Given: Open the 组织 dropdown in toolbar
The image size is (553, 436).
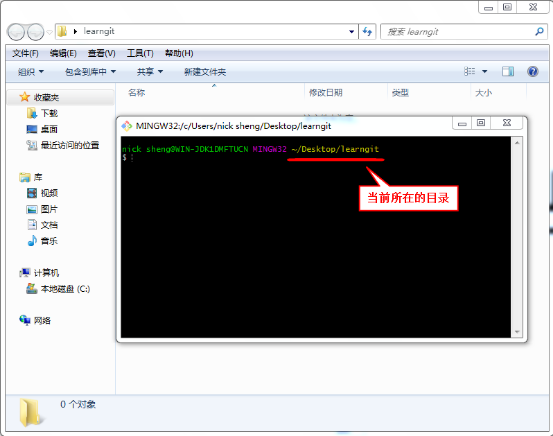Looking at the screenshot, I should [31, 72].
